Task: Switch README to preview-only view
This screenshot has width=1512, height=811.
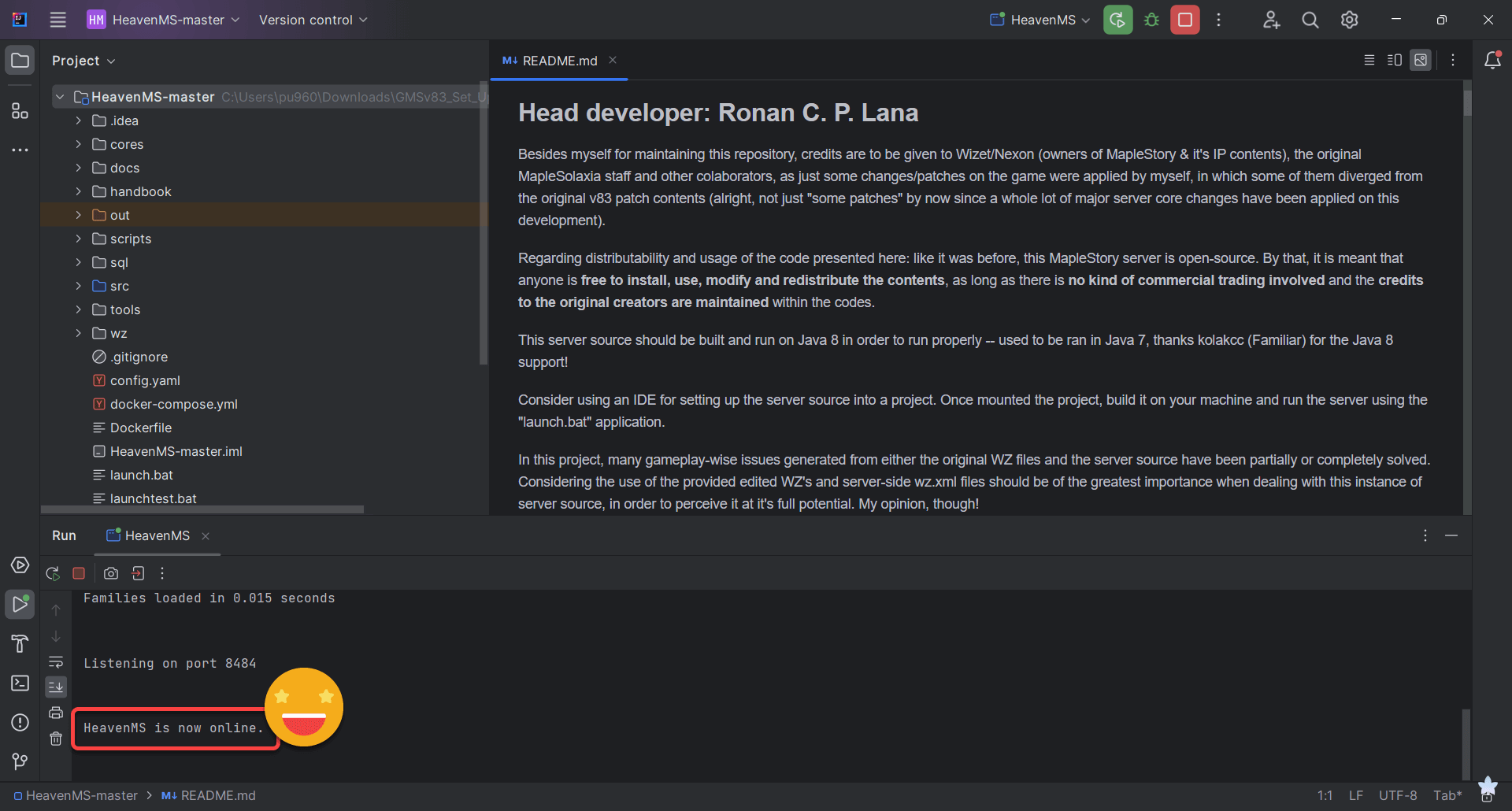Action: (x=1421, y=60)
